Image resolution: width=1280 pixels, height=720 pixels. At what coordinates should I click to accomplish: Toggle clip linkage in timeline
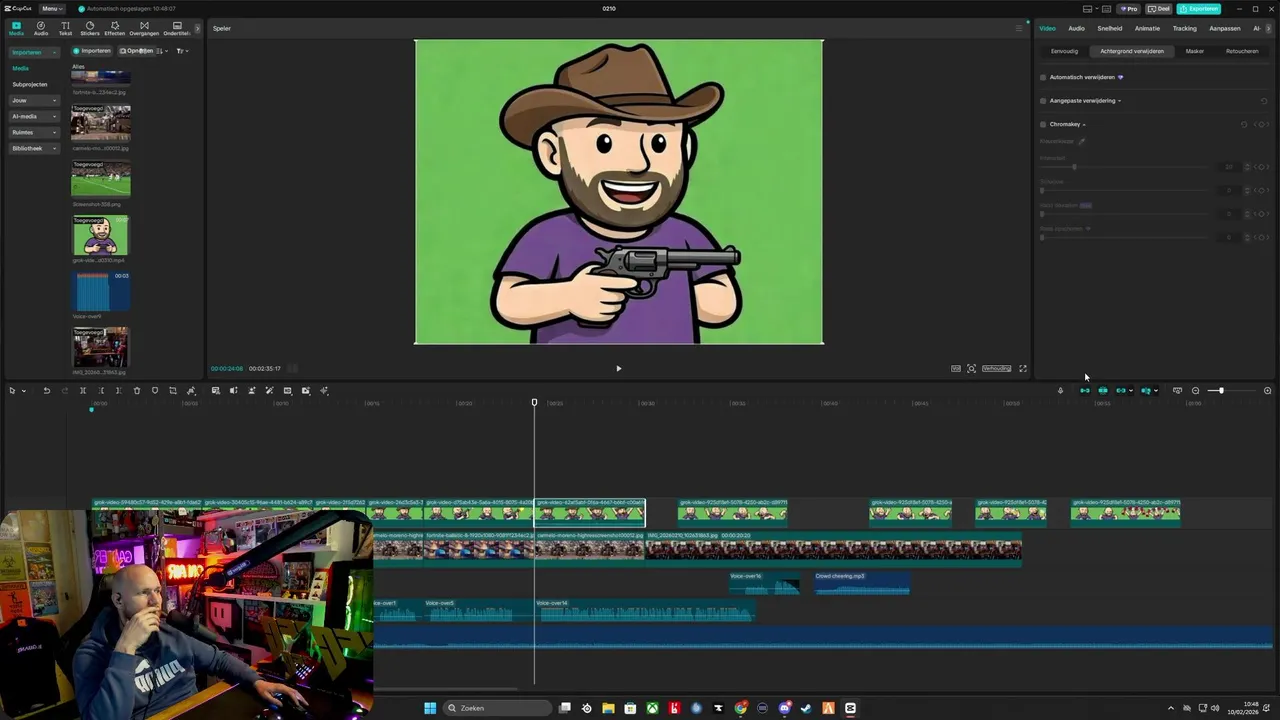[x=1121, y=390]
